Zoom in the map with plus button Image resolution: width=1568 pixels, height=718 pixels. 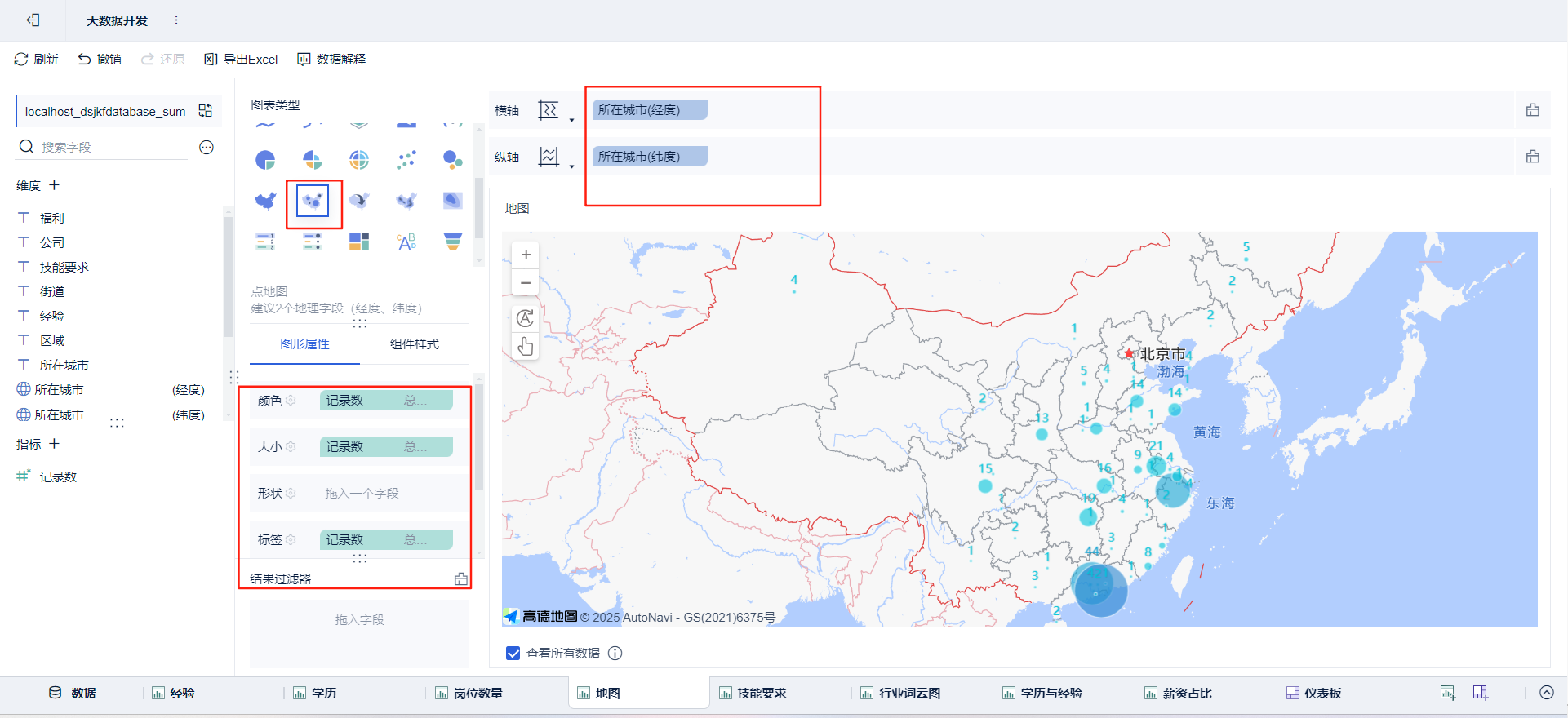pyautogui.click(x=526, y=255)
